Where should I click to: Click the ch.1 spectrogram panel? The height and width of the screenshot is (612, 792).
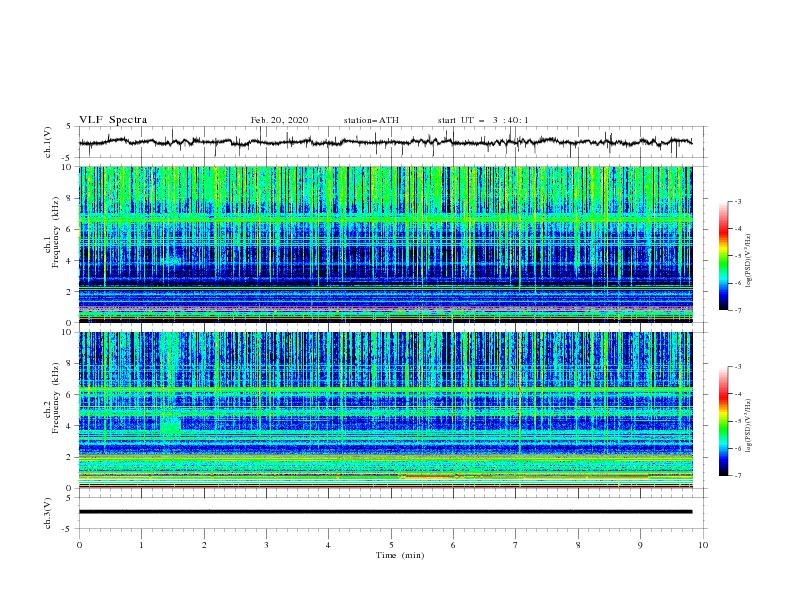point(385,244)
